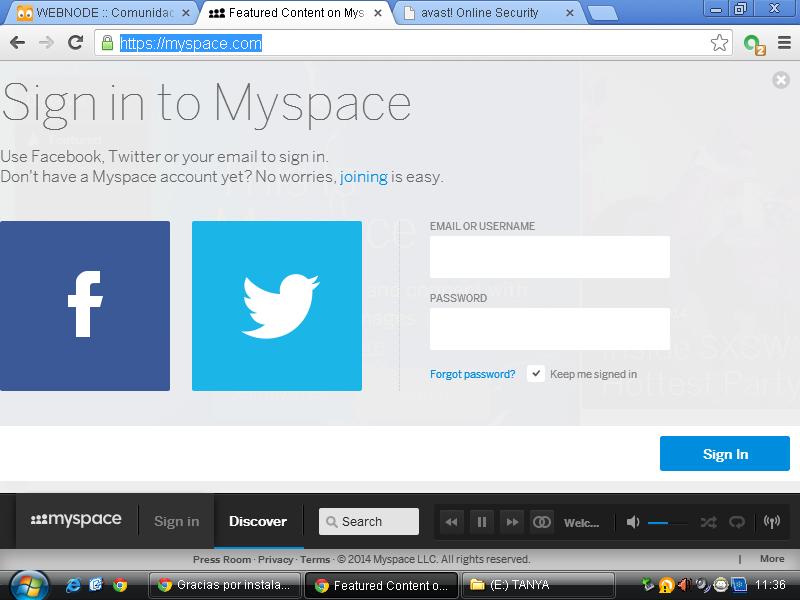The width and height of the screenshot is (800, 600).
Task: Click the connect rings icon in player
Action: pos(541,522)
